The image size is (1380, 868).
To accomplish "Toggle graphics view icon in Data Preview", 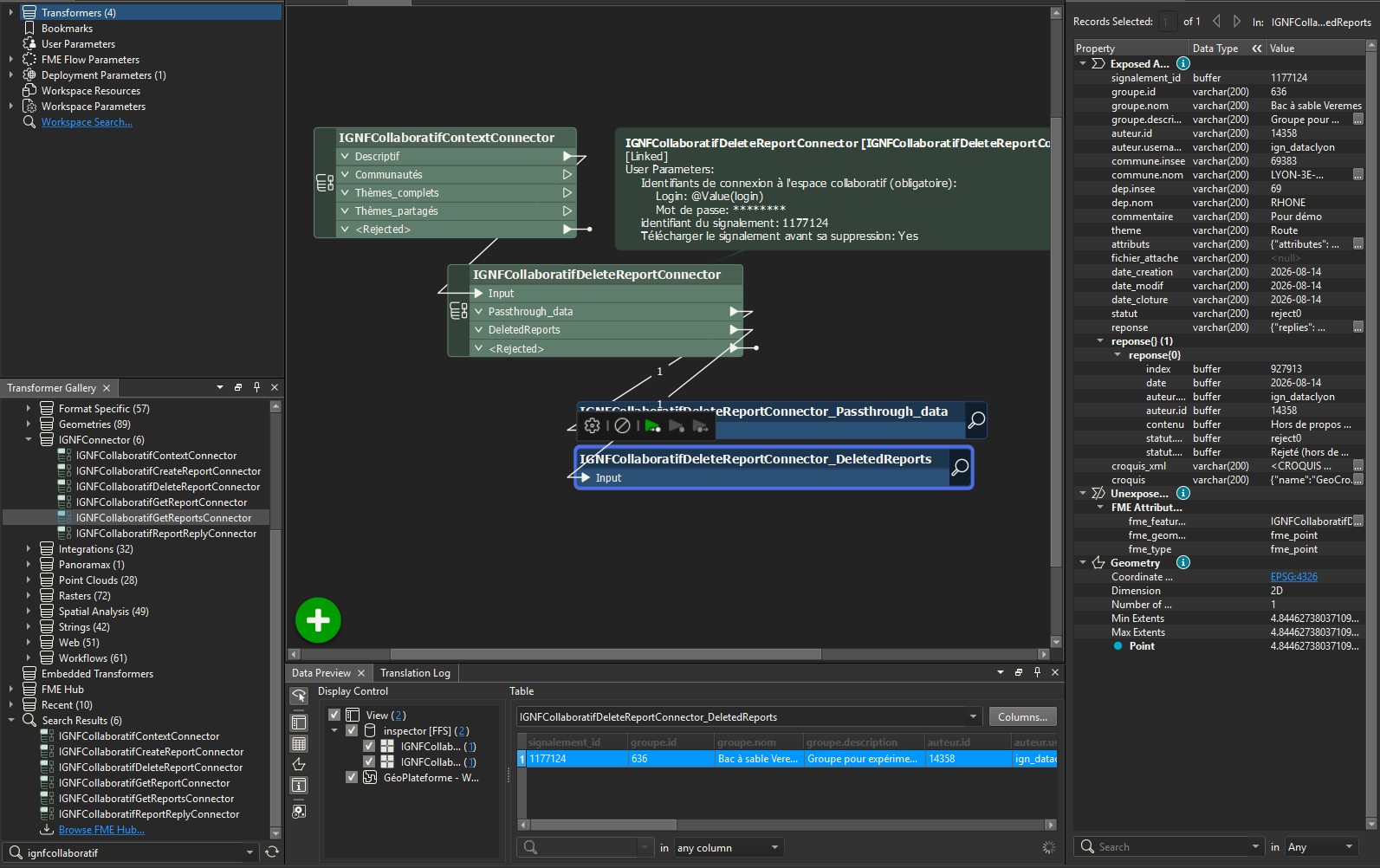I will (x=299, y=765).
